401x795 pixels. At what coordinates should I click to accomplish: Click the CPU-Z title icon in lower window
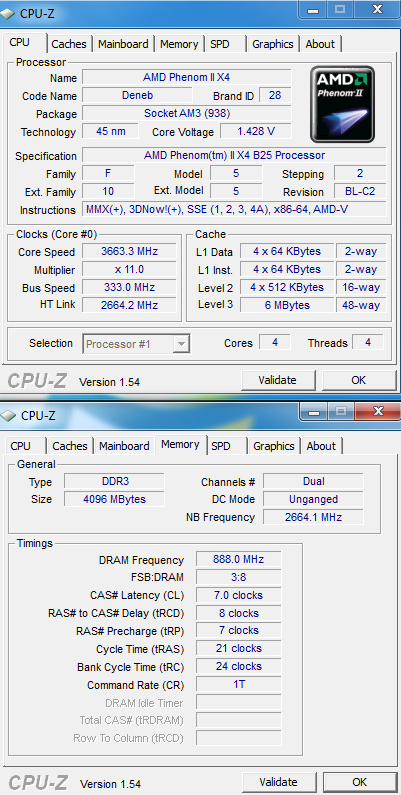9,416
